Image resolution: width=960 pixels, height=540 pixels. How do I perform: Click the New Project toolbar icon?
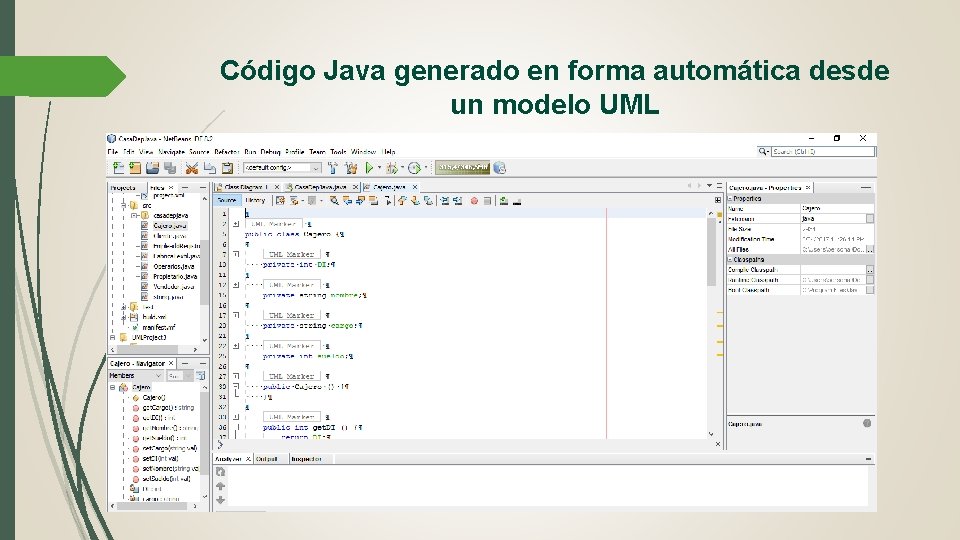(x=135, y=168)
